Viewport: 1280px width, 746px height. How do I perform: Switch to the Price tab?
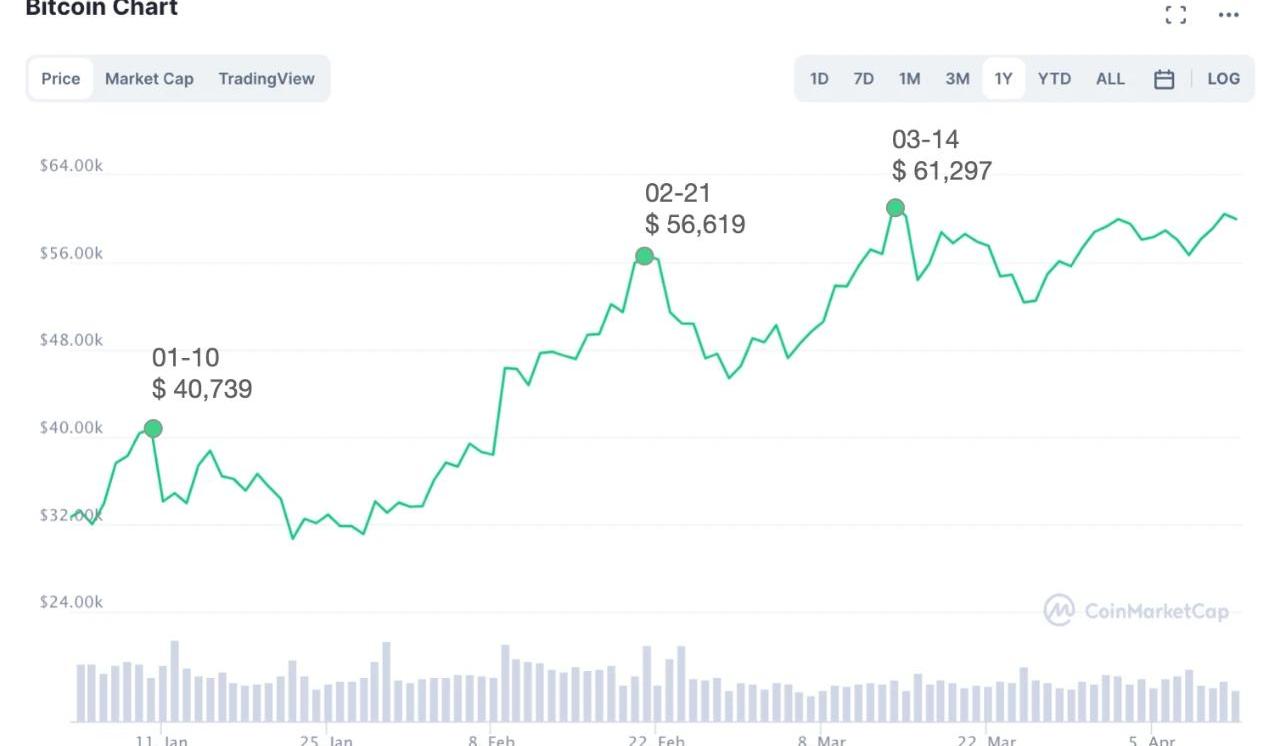[x=61, y=79]
